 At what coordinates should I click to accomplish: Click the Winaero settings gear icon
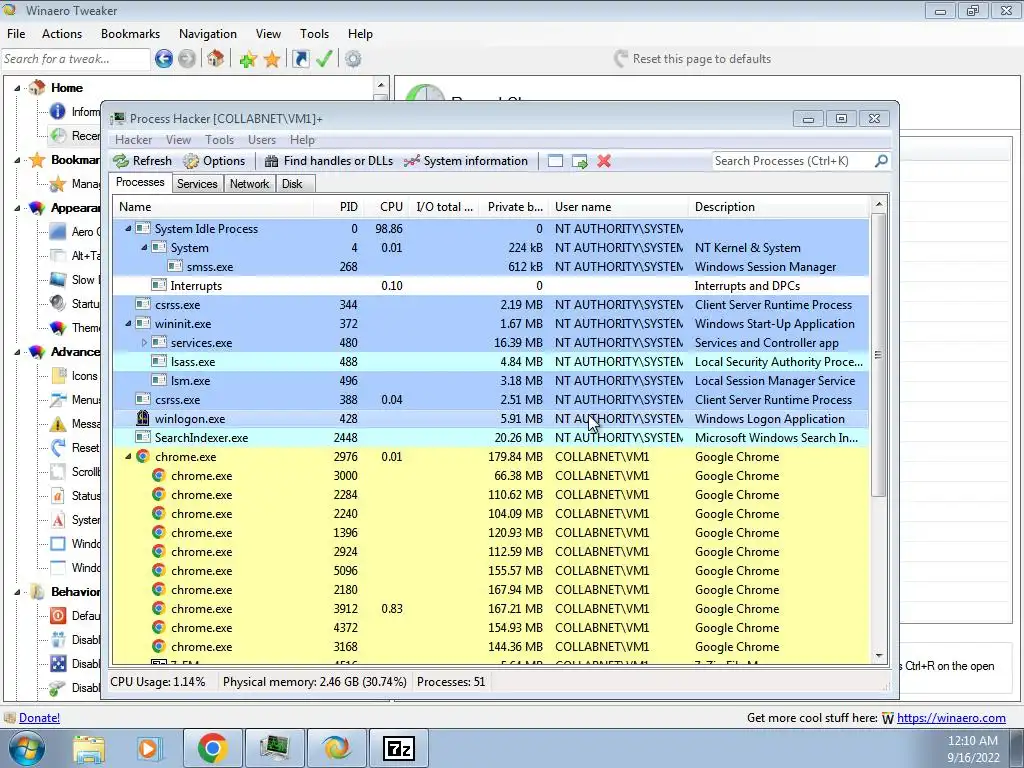click(353, 59)
